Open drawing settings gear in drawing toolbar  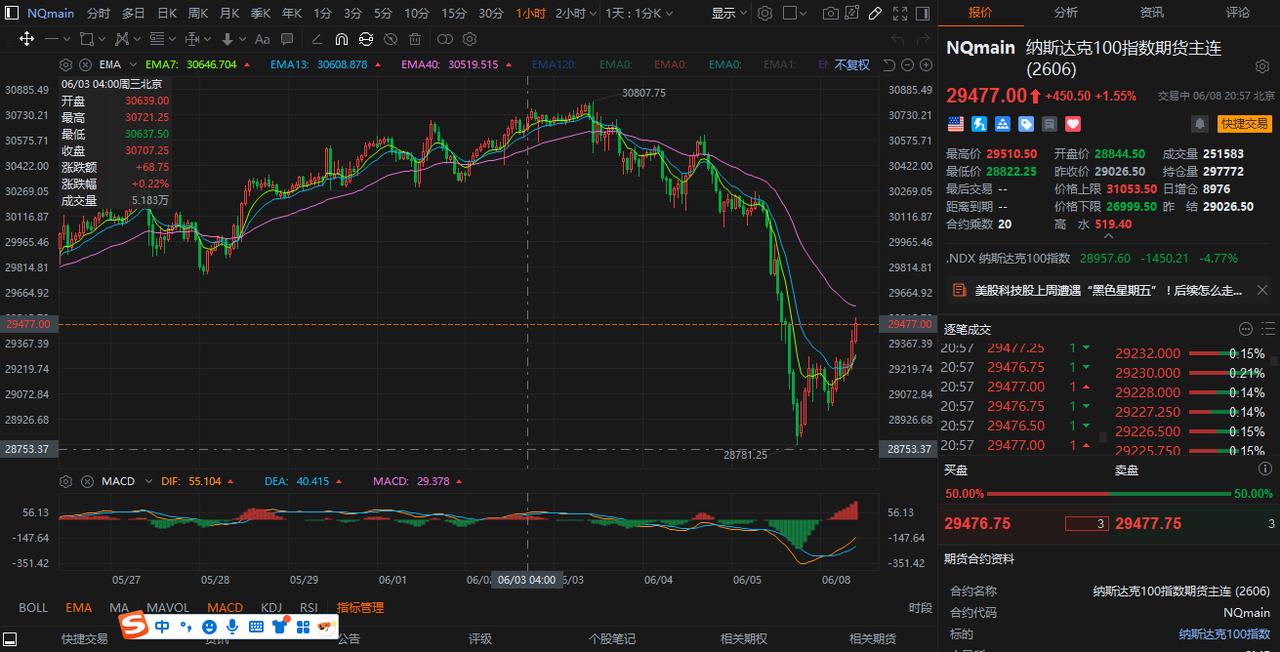469,39
